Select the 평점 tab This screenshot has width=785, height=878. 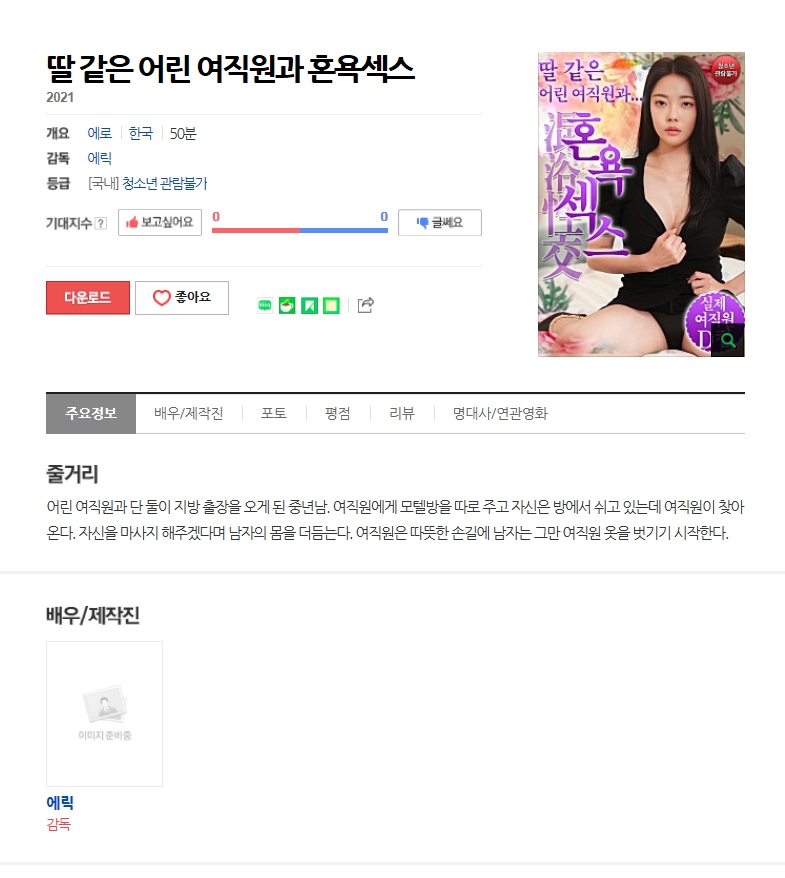338,413
